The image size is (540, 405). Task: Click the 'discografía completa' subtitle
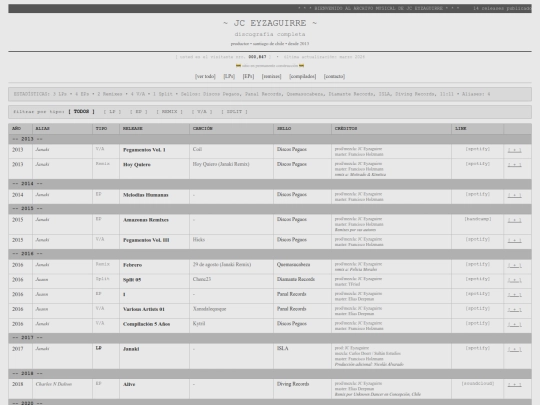pos(270,34)
